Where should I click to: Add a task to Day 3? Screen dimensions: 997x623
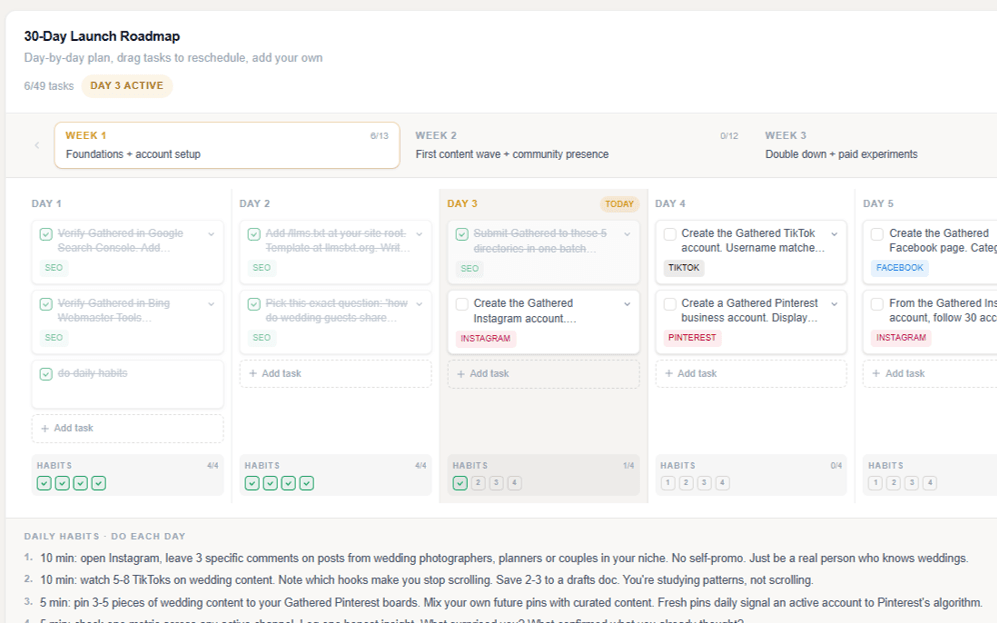click(x=544, y=374)
